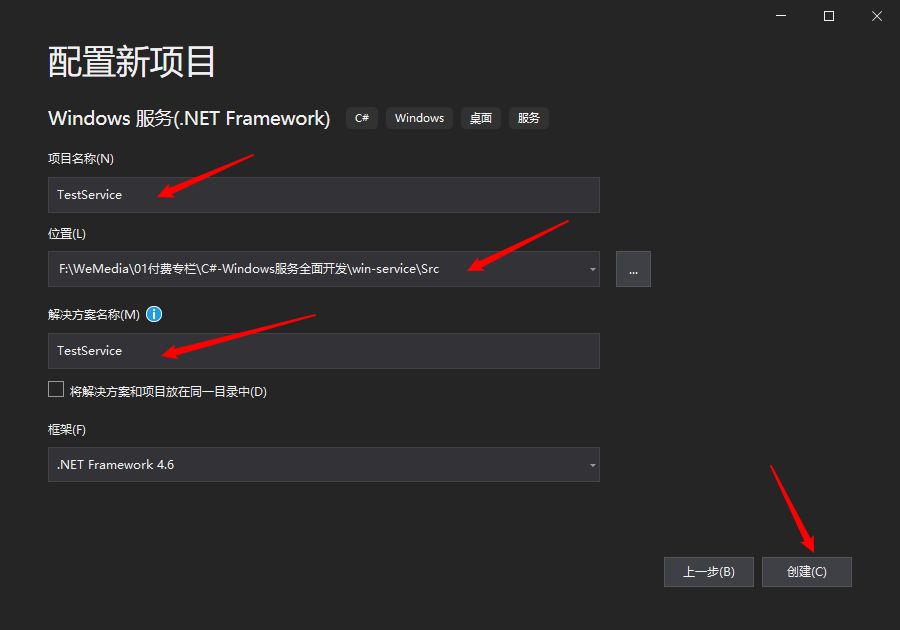The height and width of the screenshot is (630, 900).
Task: Click the Windows 服务(.NET Framework) heading
Action: point(189,118)
